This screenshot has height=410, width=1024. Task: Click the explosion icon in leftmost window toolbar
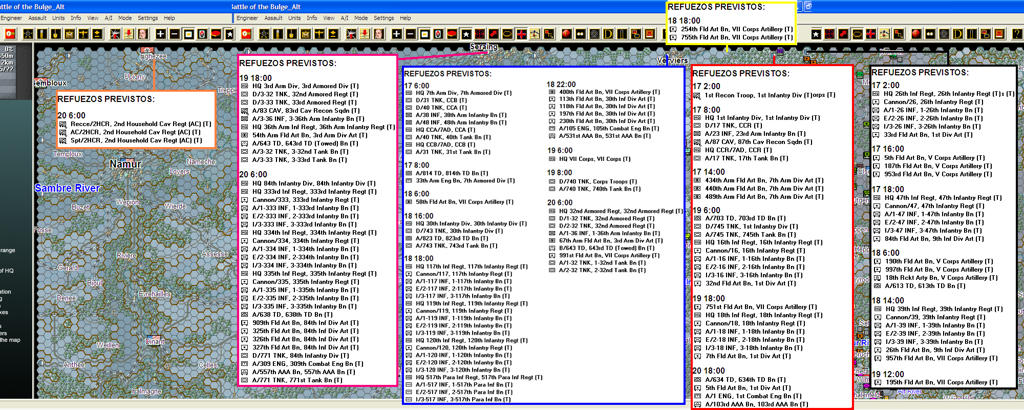[x=115, y=33]
